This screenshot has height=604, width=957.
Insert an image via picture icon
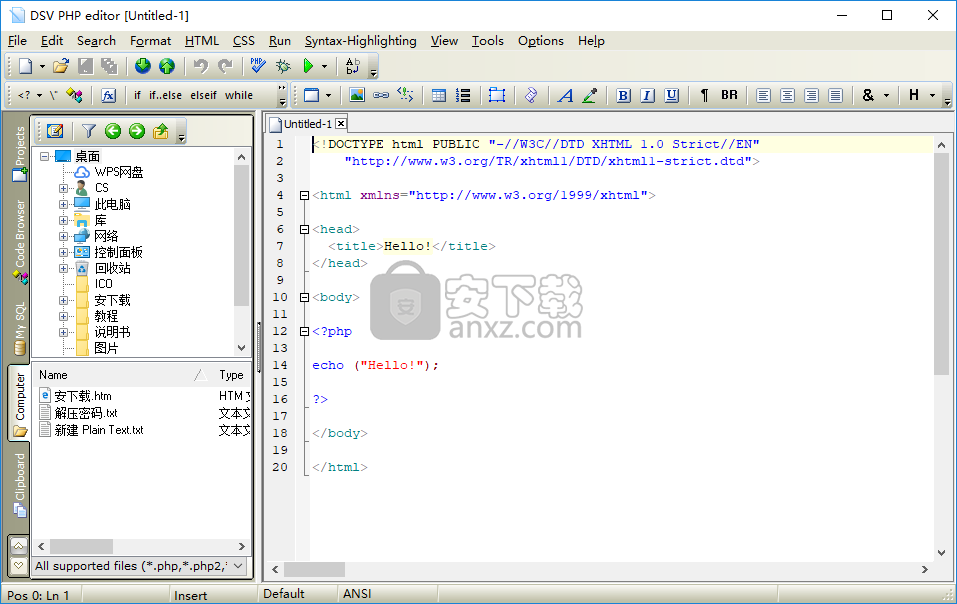pos(357,95)
